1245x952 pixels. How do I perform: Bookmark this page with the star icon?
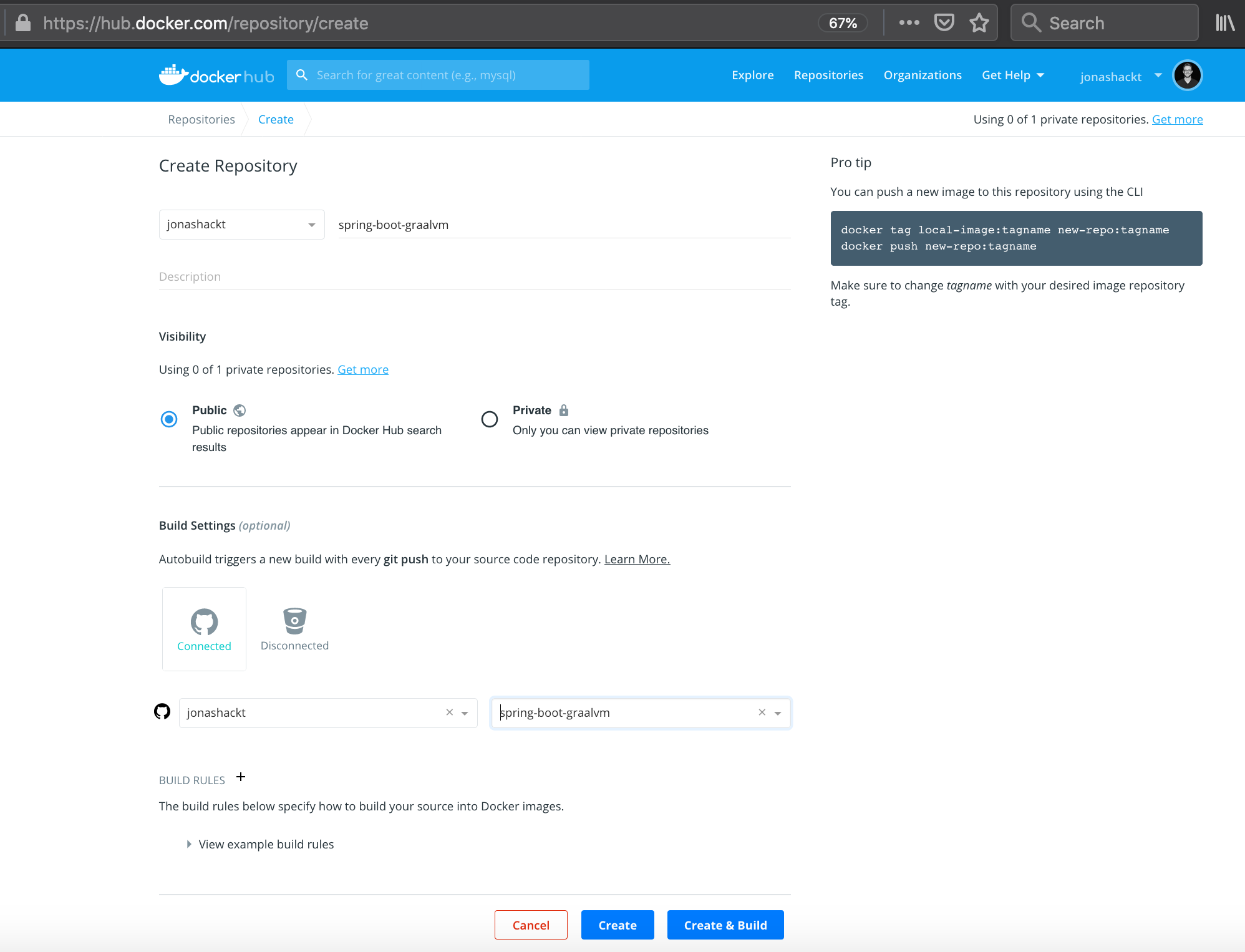[979, 24]
